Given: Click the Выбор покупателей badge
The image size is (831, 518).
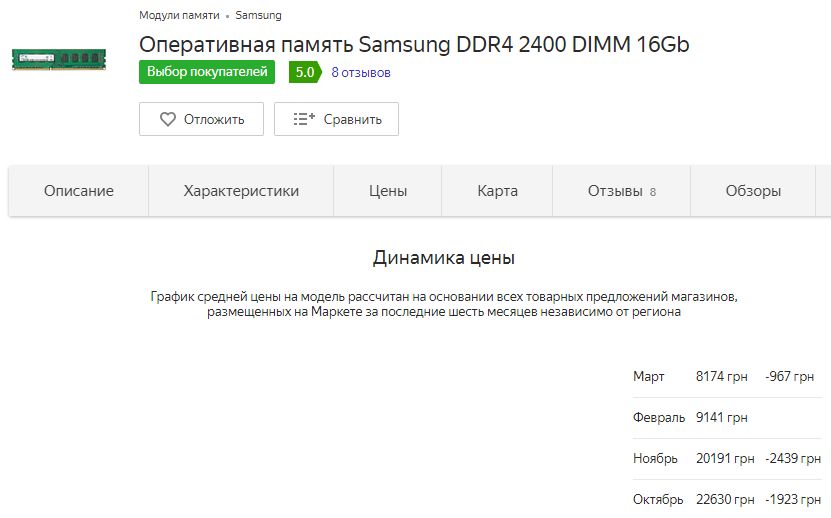Looking at the screenshot, I should (207, 72).
